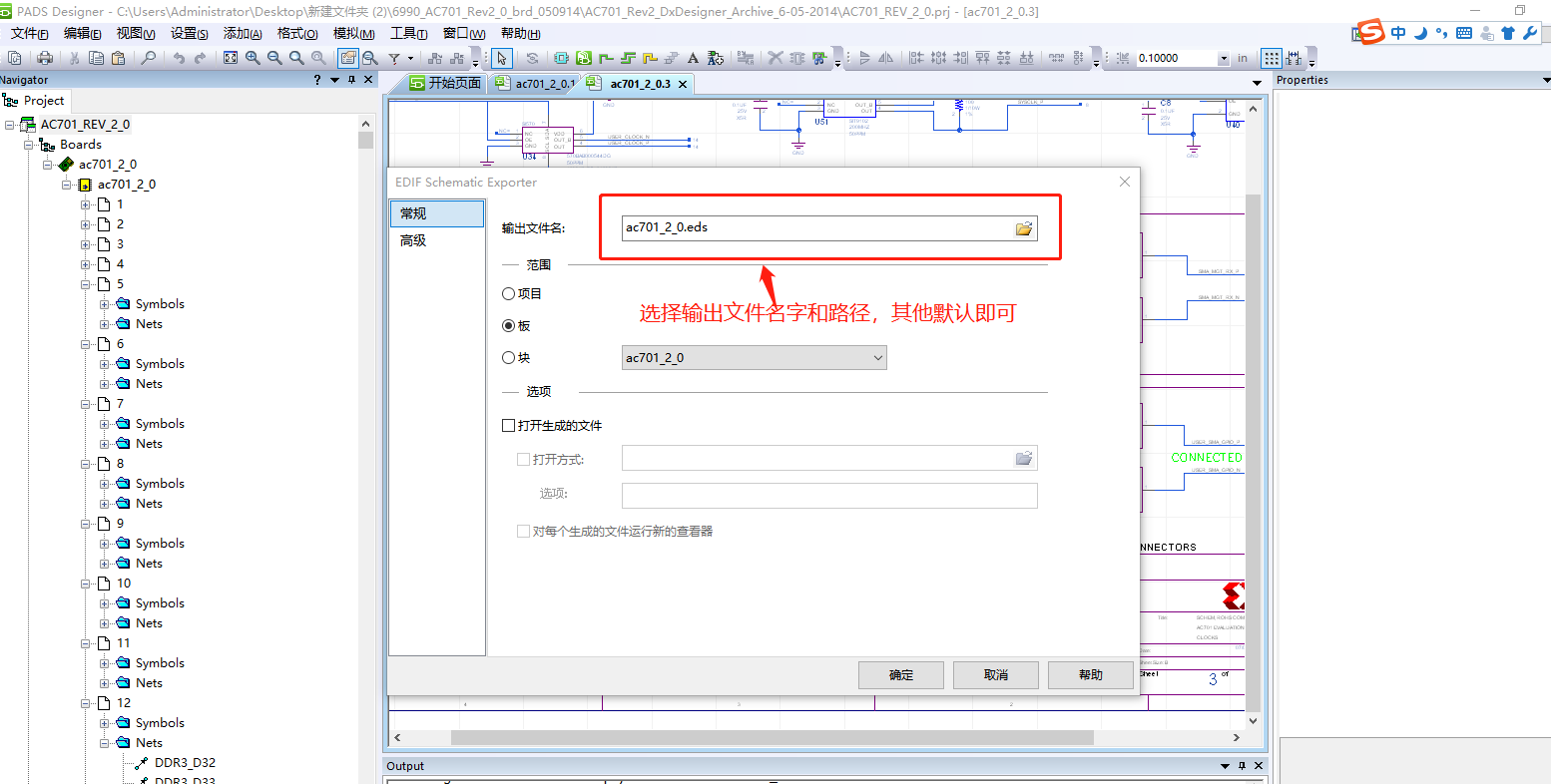Click the Sogou input 中 icon in titlebar
Image resolution: width=1551 pixels, height=784 pixels.
(1396, 31)
